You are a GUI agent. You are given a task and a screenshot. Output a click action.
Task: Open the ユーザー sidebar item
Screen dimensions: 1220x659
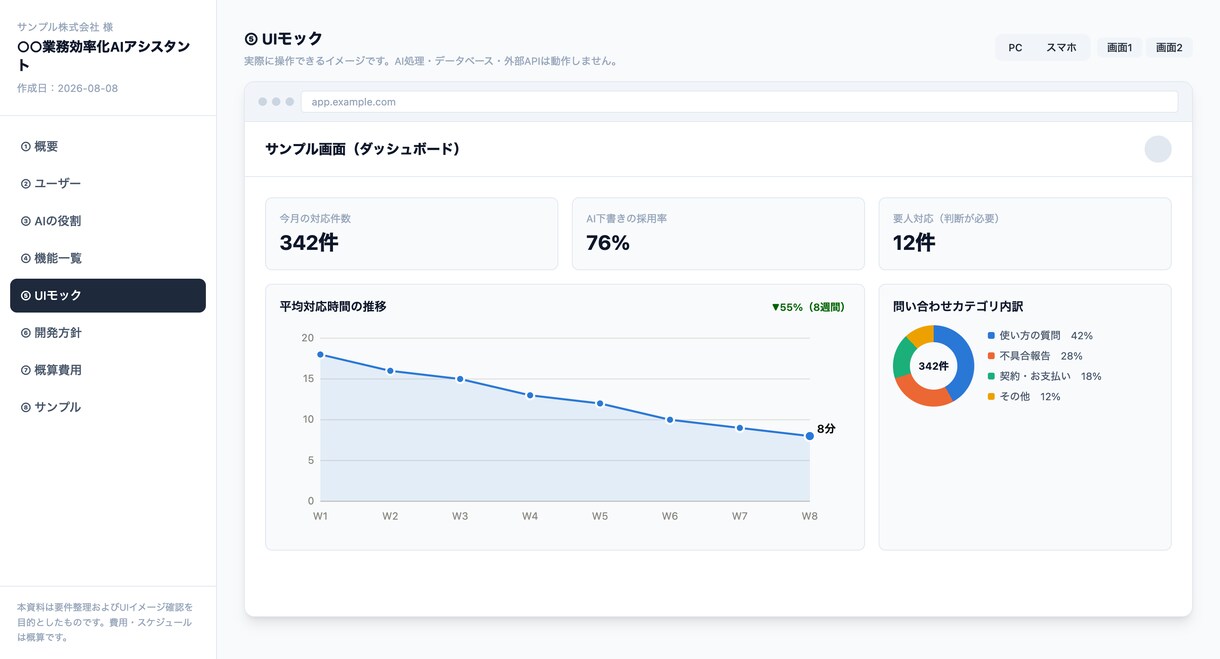pyautogui.click(x=108, y=183)
